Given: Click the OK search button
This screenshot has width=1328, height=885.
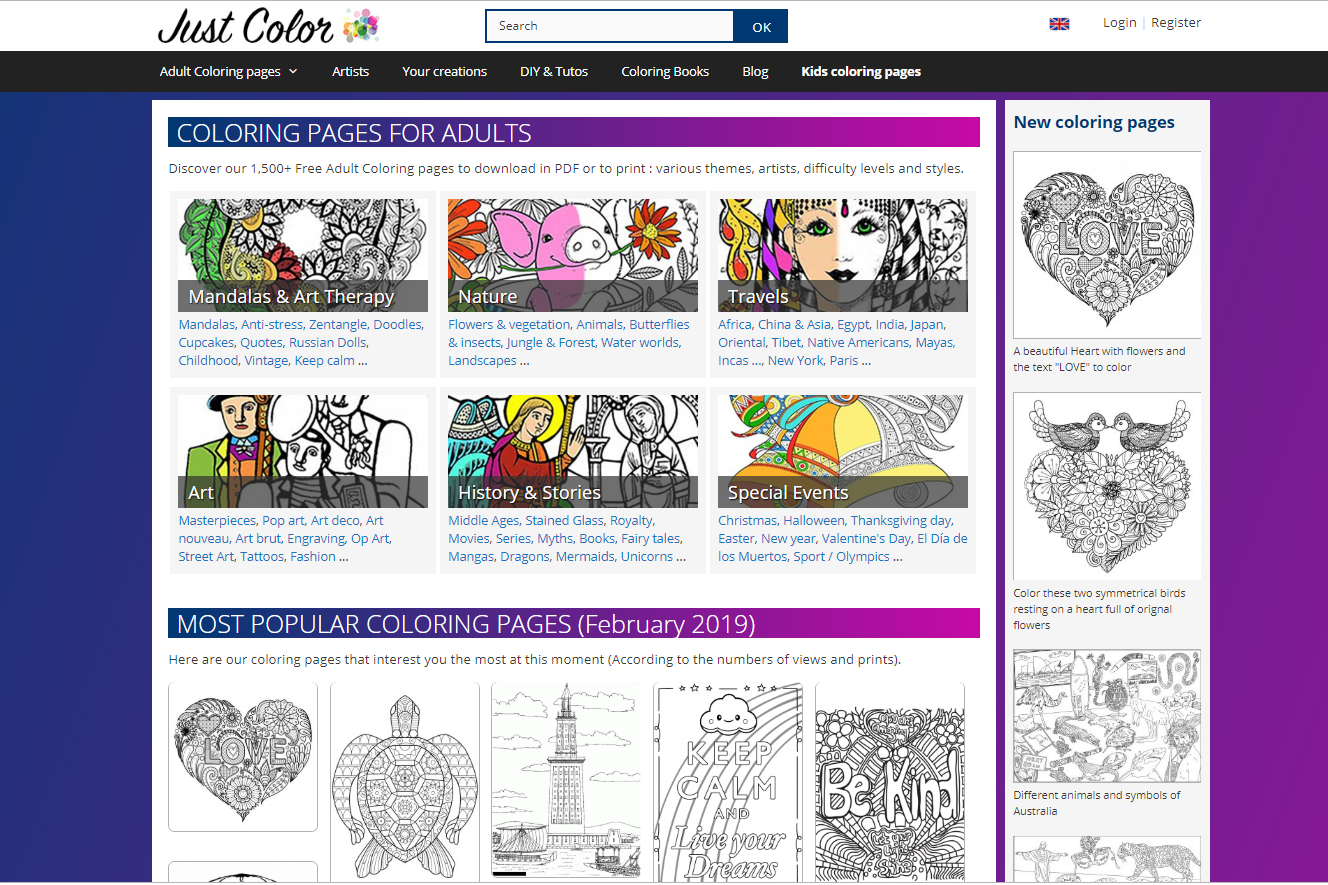Looking at the screenshot, I should [x=761, y=26].
